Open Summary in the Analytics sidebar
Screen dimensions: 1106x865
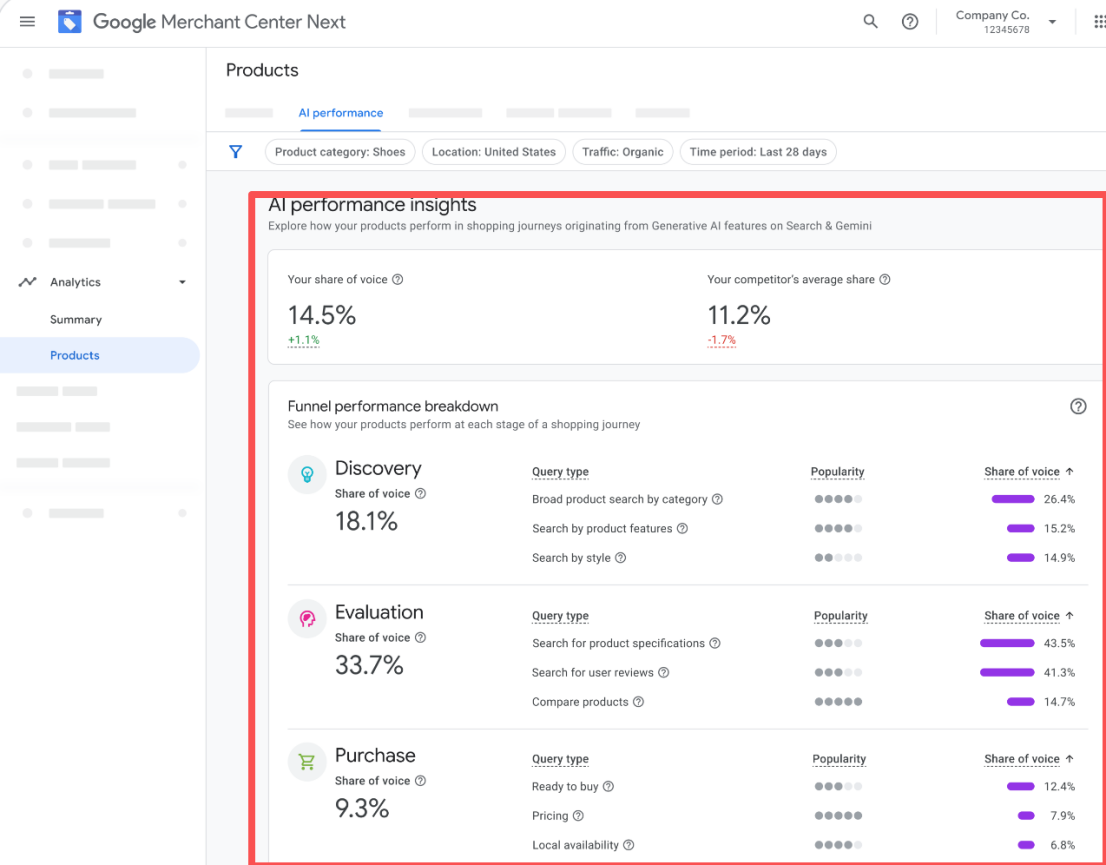click(76, 320)
